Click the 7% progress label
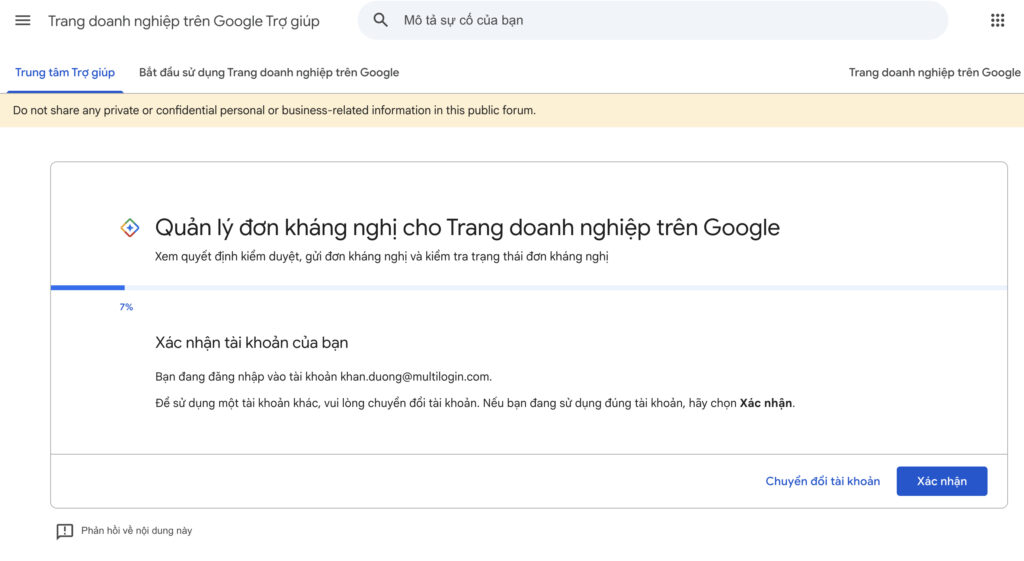Image resolution: width=1024 pixels, height=561 pixels. click(x=126, y=307)
